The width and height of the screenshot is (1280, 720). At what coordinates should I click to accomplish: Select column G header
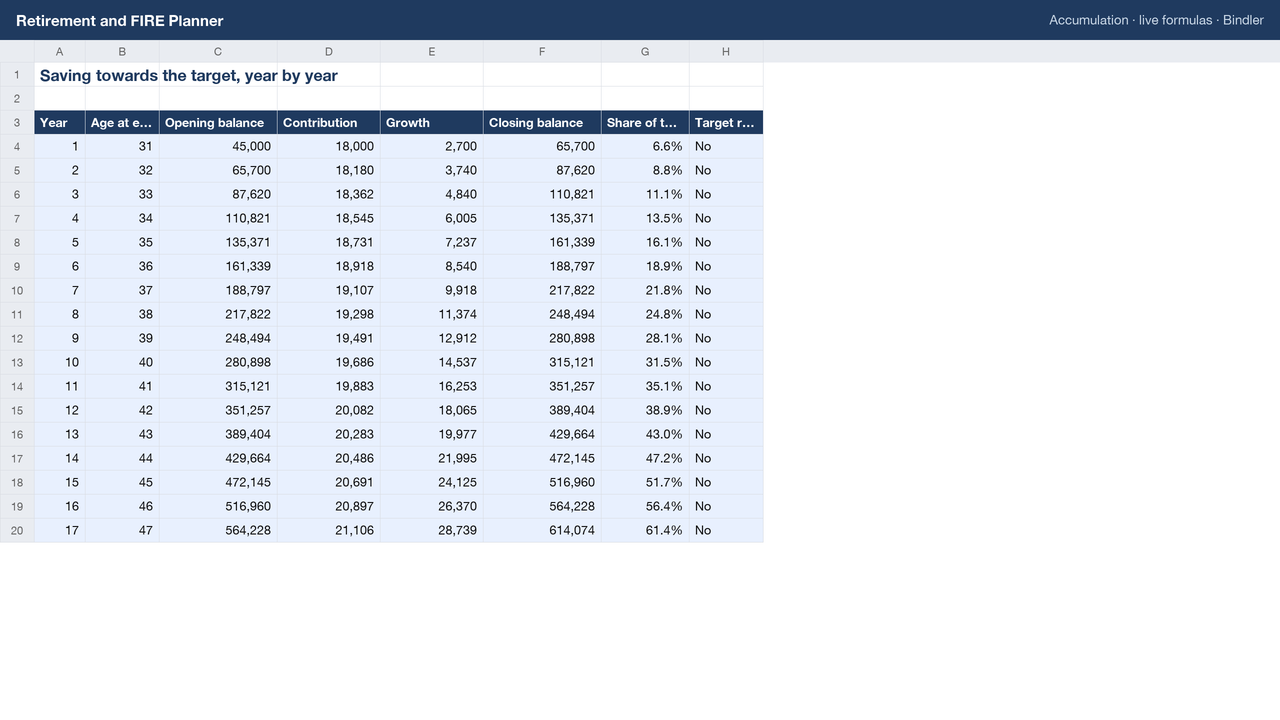[645, 51]
